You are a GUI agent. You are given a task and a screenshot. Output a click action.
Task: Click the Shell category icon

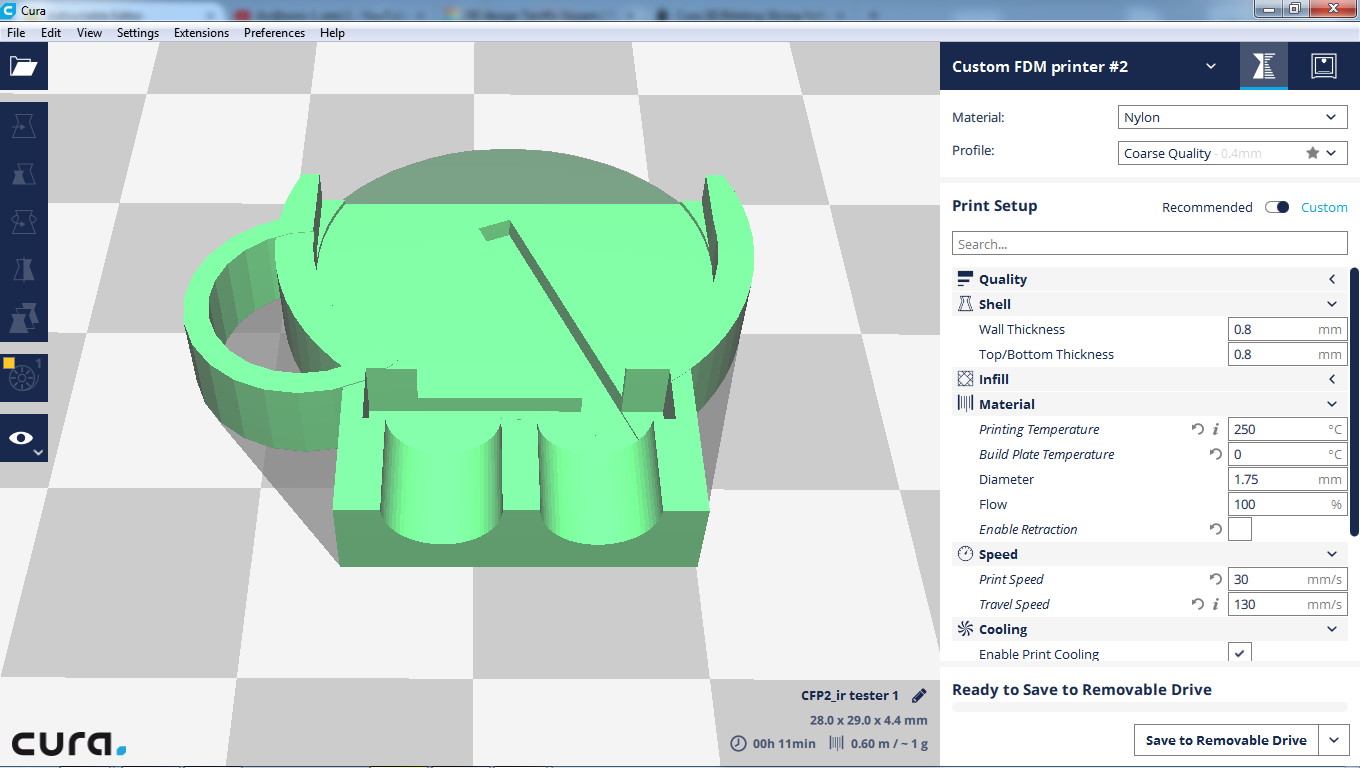[x=965, y=304]
